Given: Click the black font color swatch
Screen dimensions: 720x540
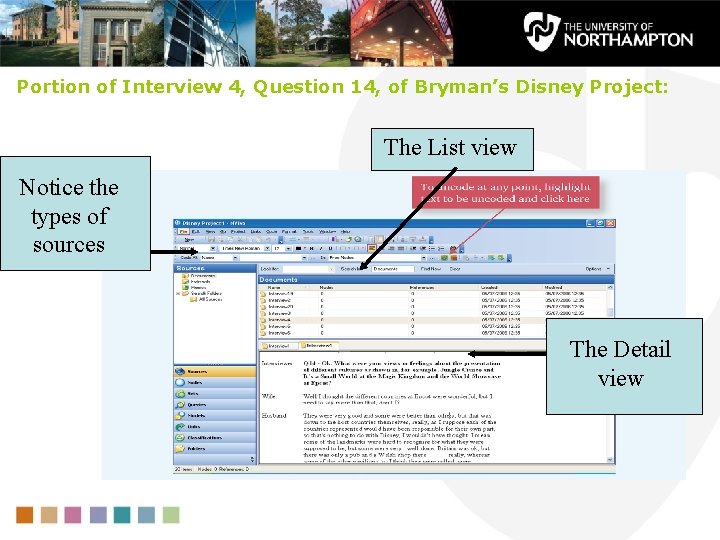Looking at the screenshot, I should pos(298,248).
